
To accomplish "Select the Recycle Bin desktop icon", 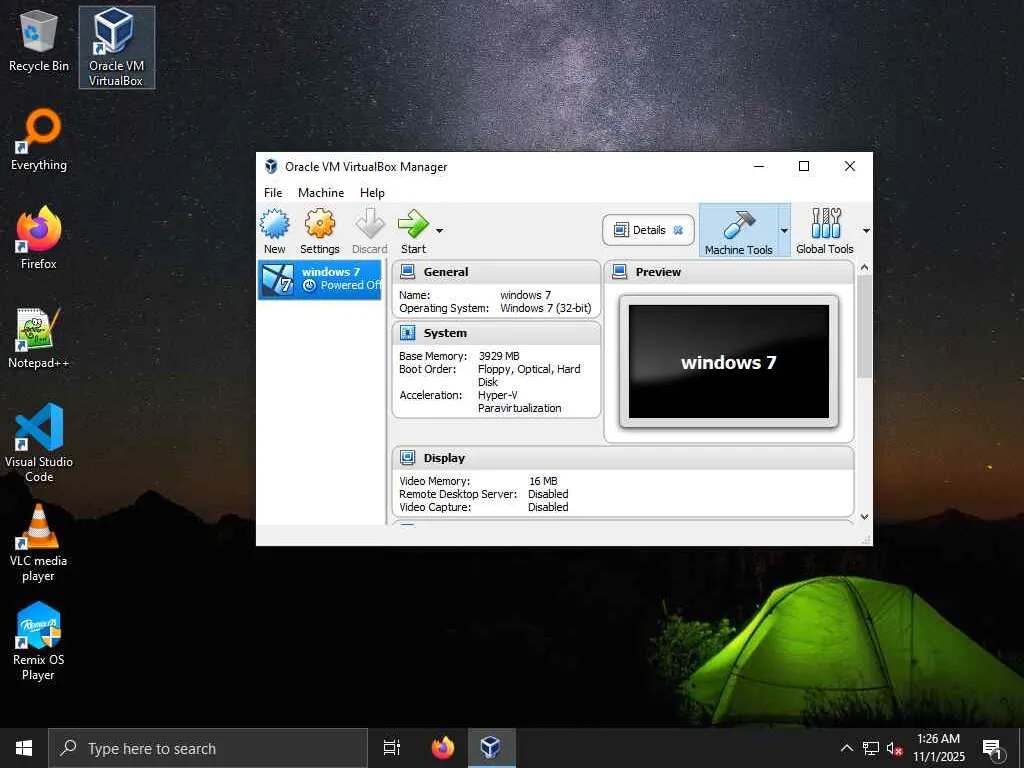I will click(39, 41).
